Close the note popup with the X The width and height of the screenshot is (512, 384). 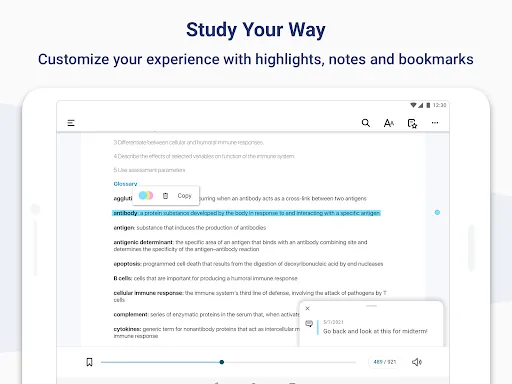point(308,308)
